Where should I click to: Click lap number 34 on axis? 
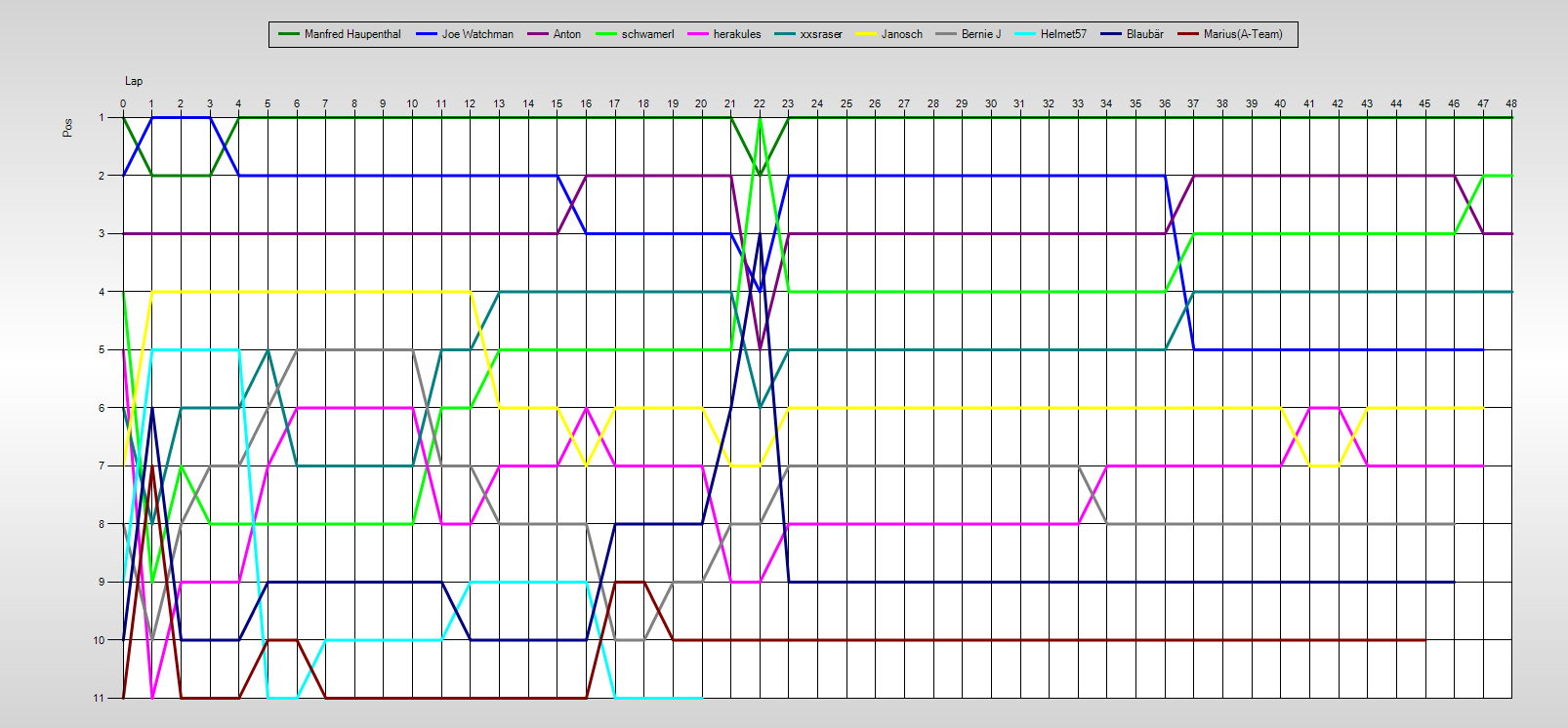pos(1106,103)
